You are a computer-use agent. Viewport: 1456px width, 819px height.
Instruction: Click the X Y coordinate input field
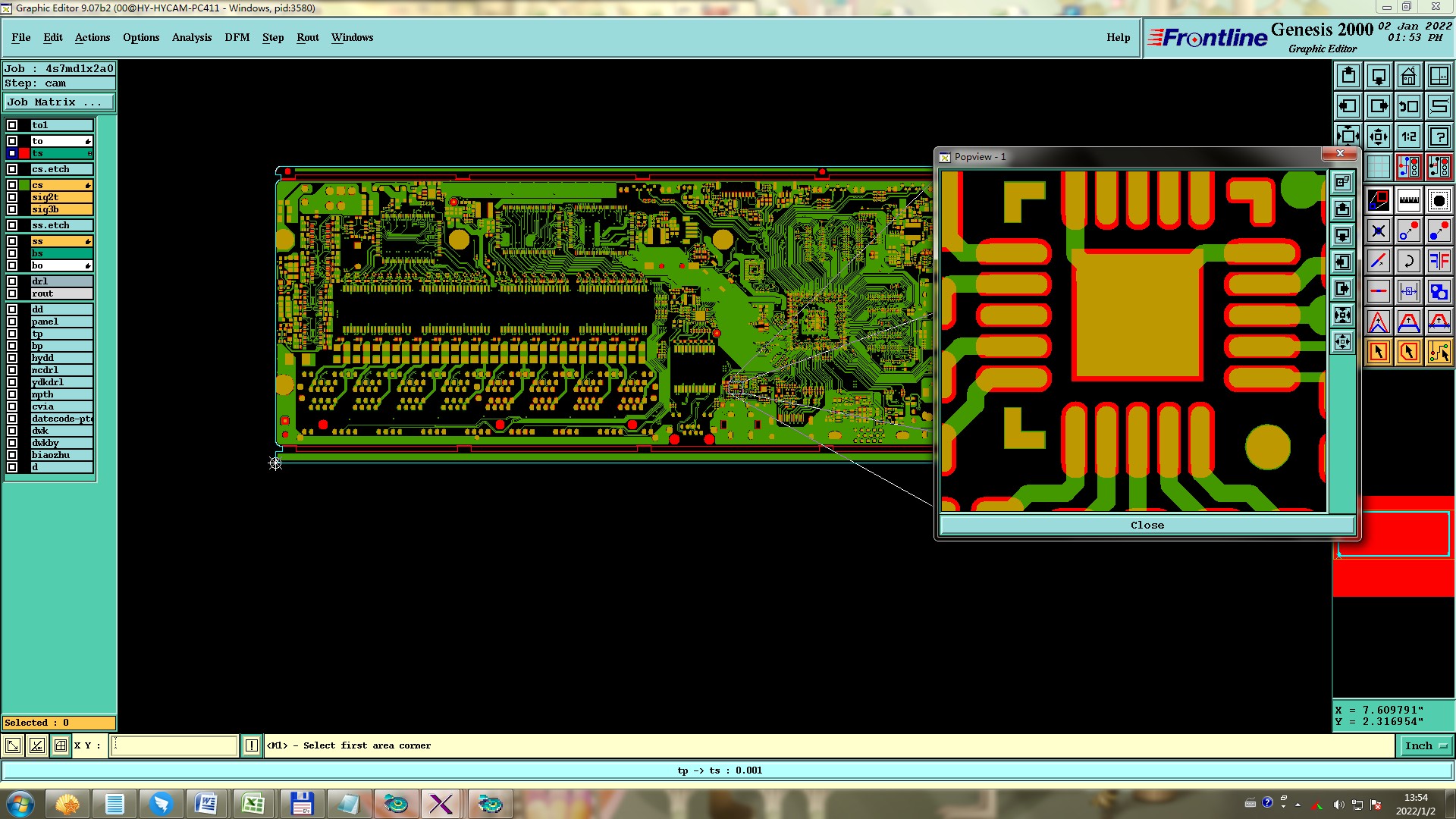tap(174, 746)
